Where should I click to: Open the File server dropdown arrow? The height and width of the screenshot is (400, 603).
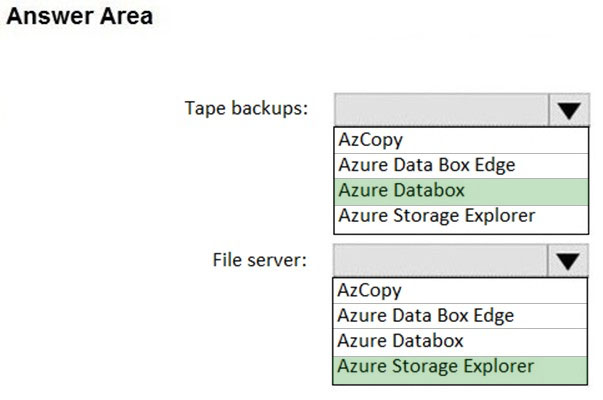click(x=568, y=261)
